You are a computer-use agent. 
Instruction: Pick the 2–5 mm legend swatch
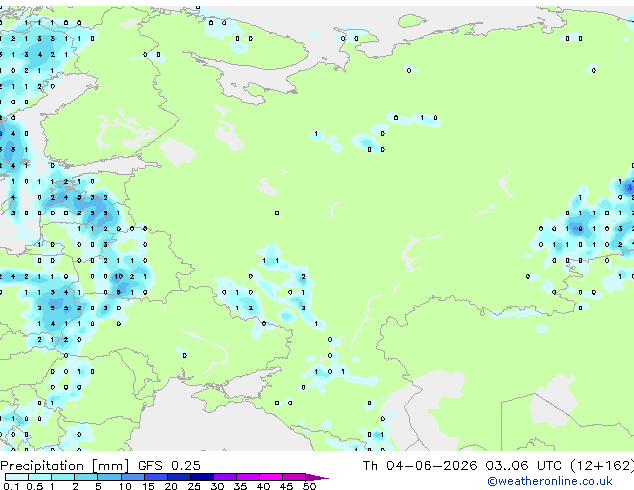click(86, 477)
